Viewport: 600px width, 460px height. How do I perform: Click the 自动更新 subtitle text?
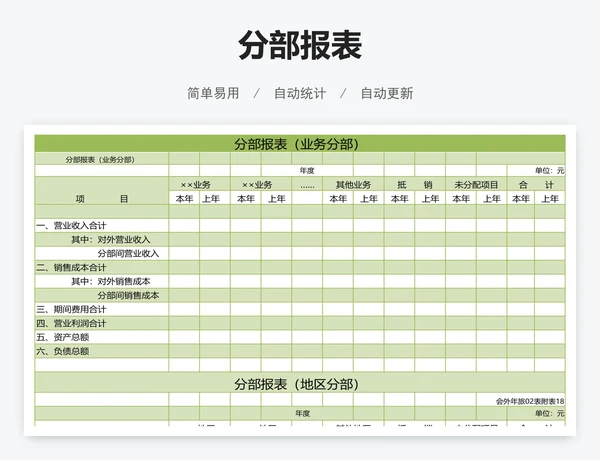click(x=387, y=93)
